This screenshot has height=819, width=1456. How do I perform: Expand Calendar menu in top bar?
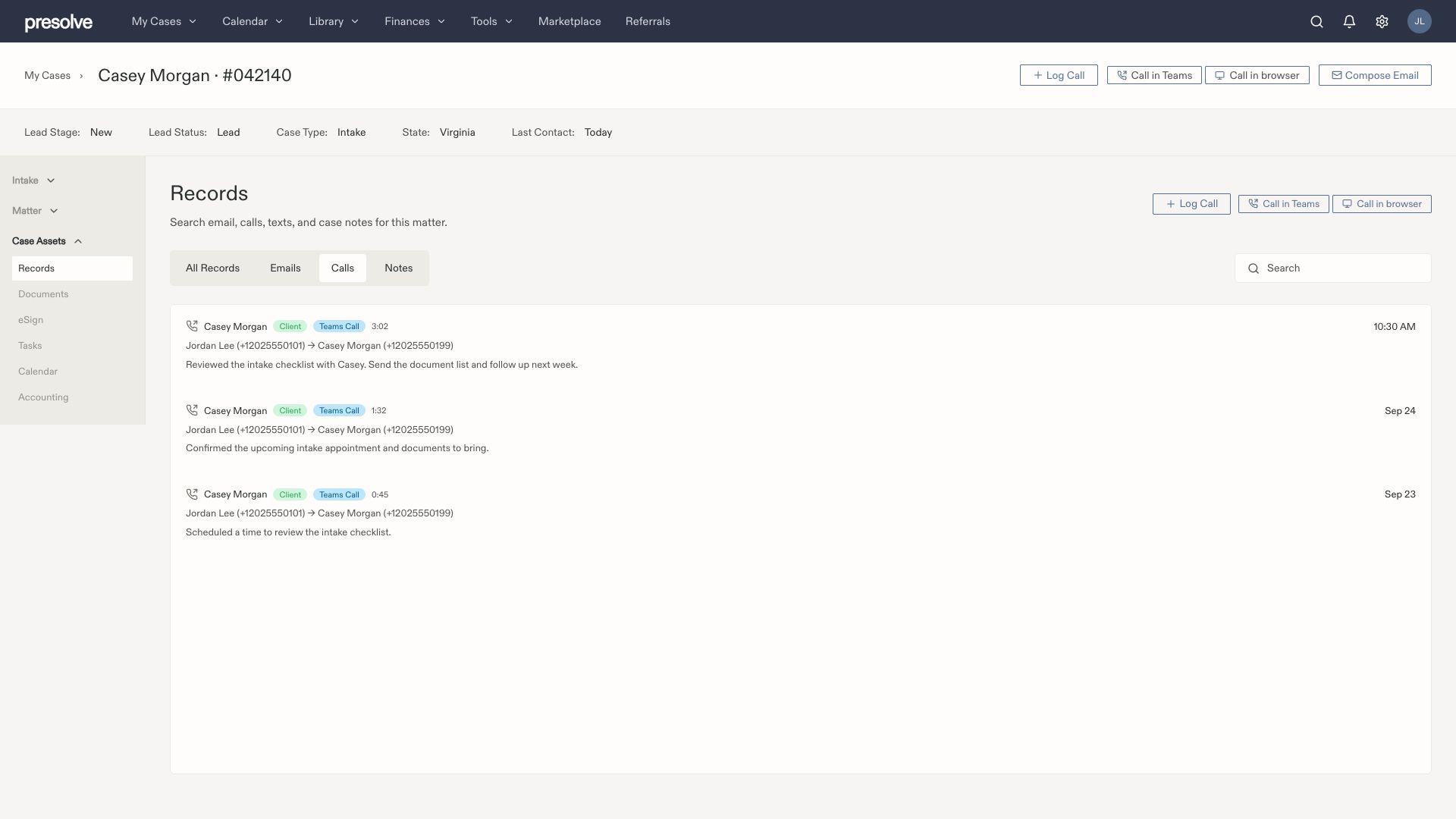click(253, 21)
